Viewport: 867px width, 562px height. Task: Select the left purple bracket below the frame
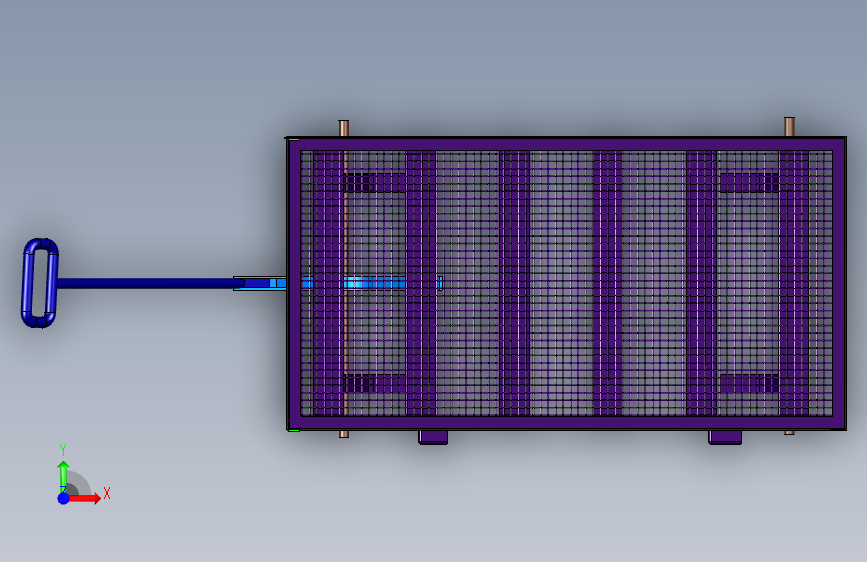click(x=433, y=437)
